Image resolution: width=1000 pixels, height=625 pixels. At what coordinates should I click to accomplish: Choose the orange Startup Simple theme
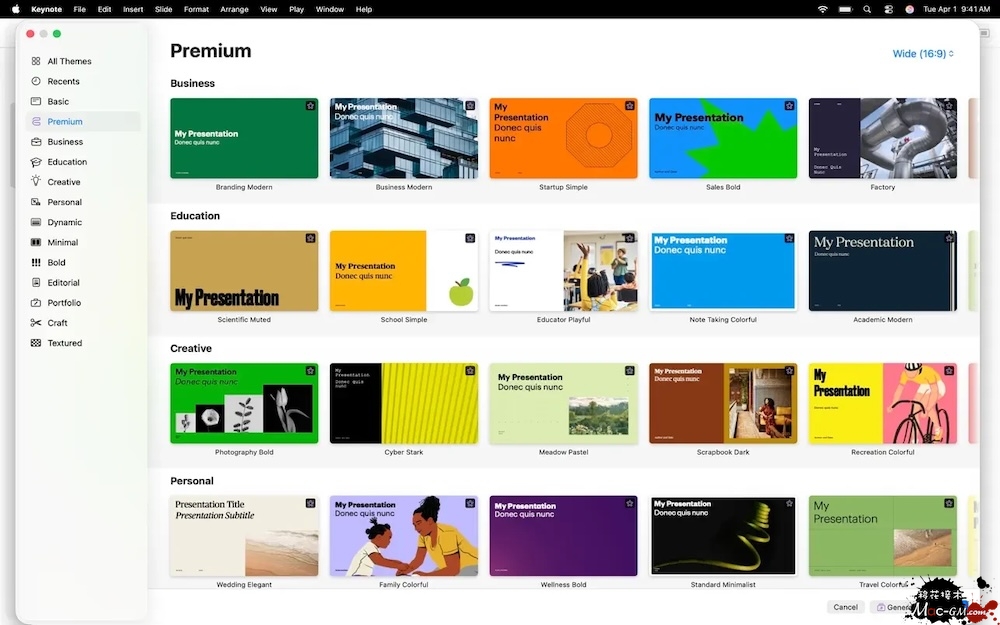[563, 138]
